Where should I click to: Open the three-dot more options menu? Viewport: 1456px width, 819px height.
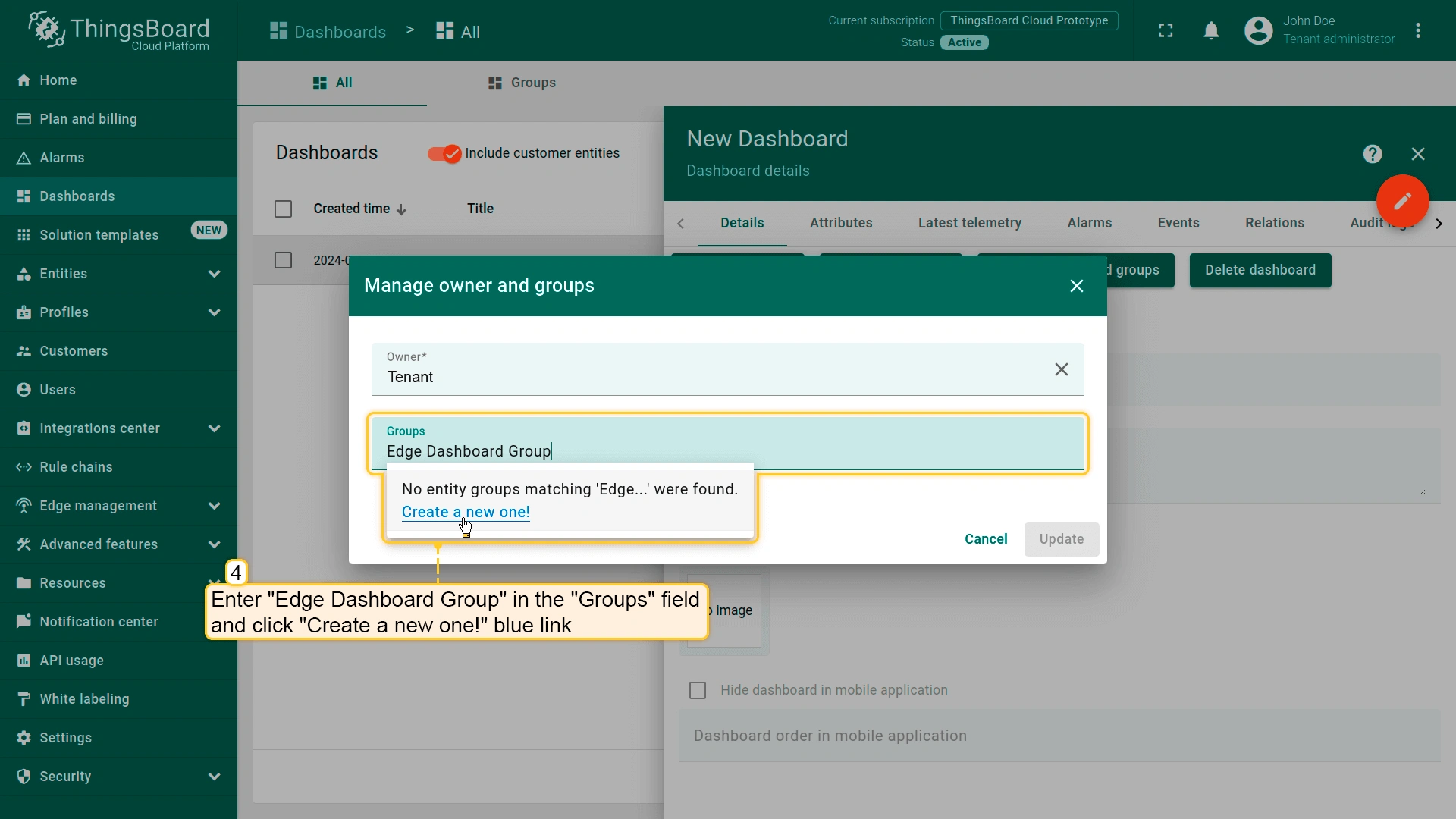pos(1418,31)
